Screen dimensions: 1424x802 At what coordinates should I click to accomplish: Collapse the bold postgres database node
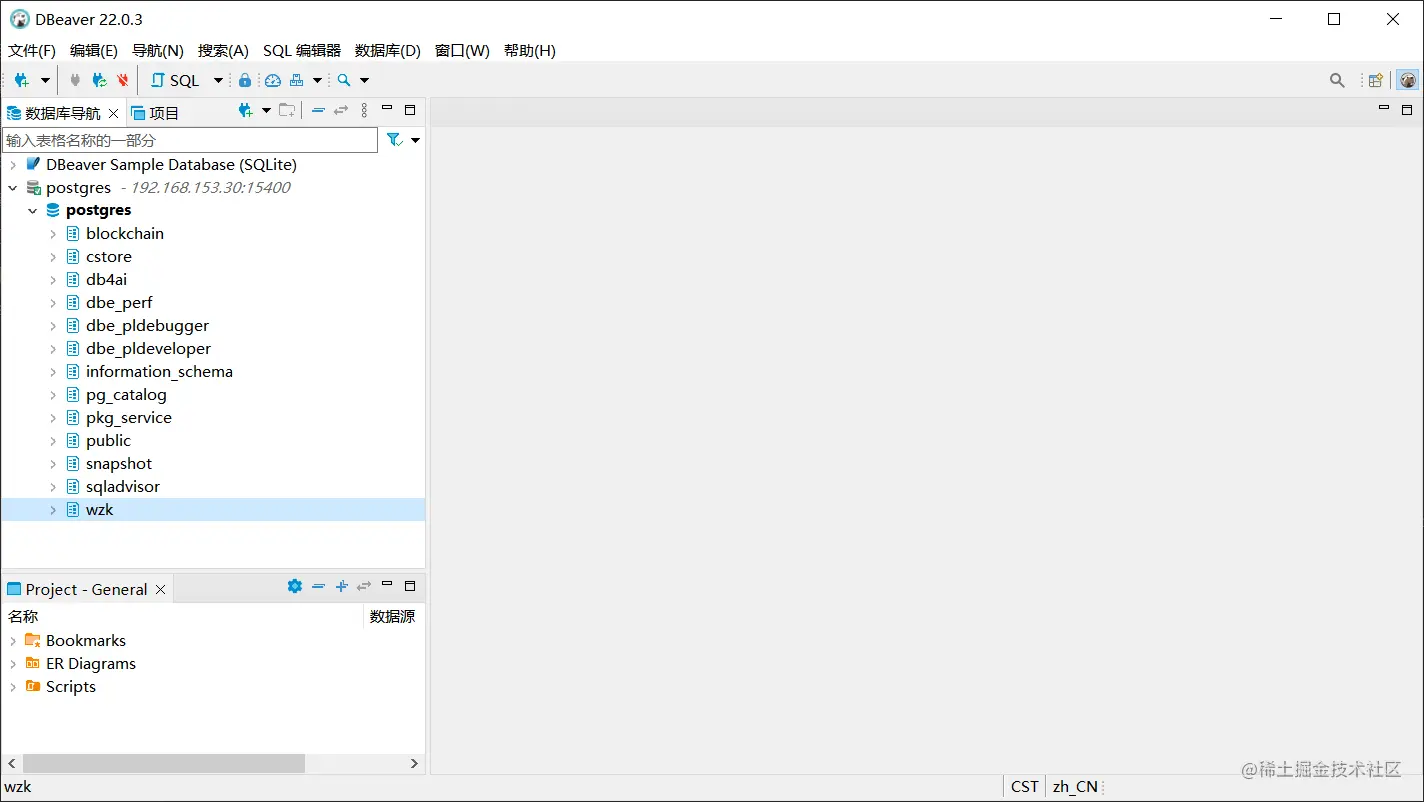33,211
